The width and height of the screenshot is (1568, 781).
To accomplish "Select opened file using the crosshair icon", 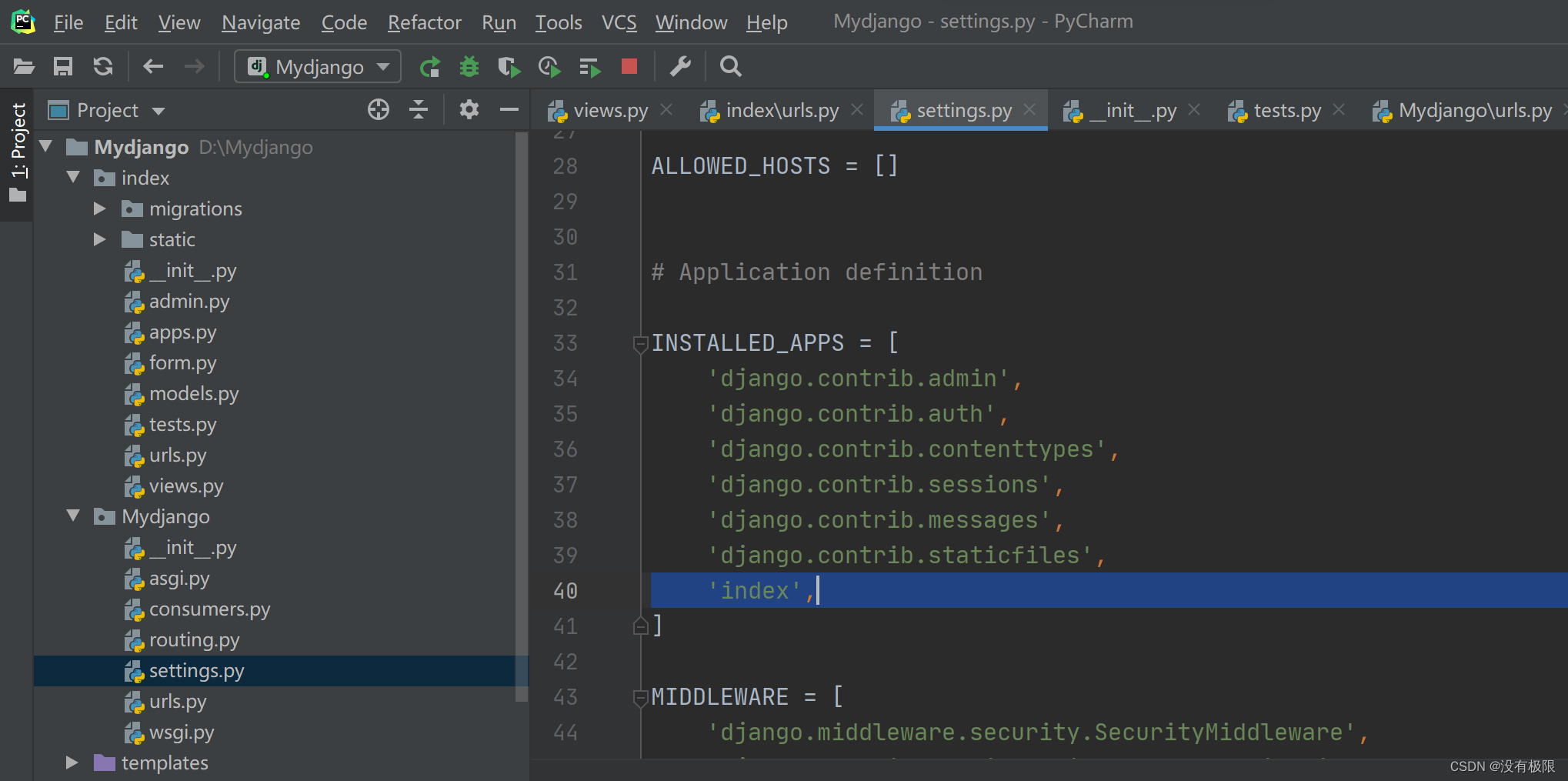I will tap(378, 109).
